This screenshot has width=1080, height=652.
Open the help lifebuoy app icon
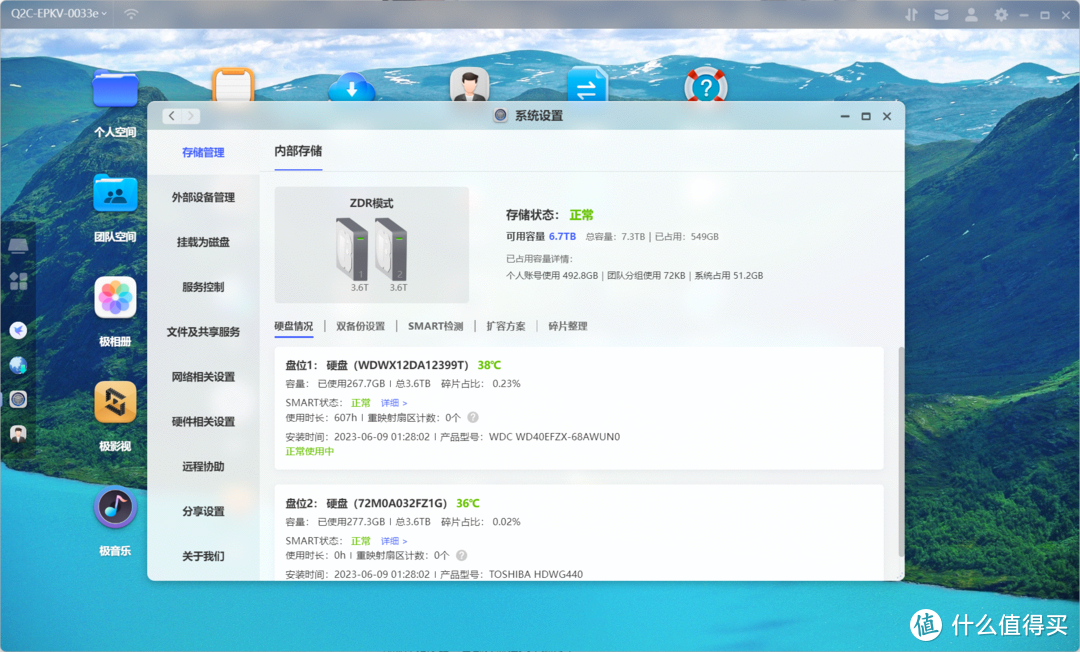click(706, 87)
